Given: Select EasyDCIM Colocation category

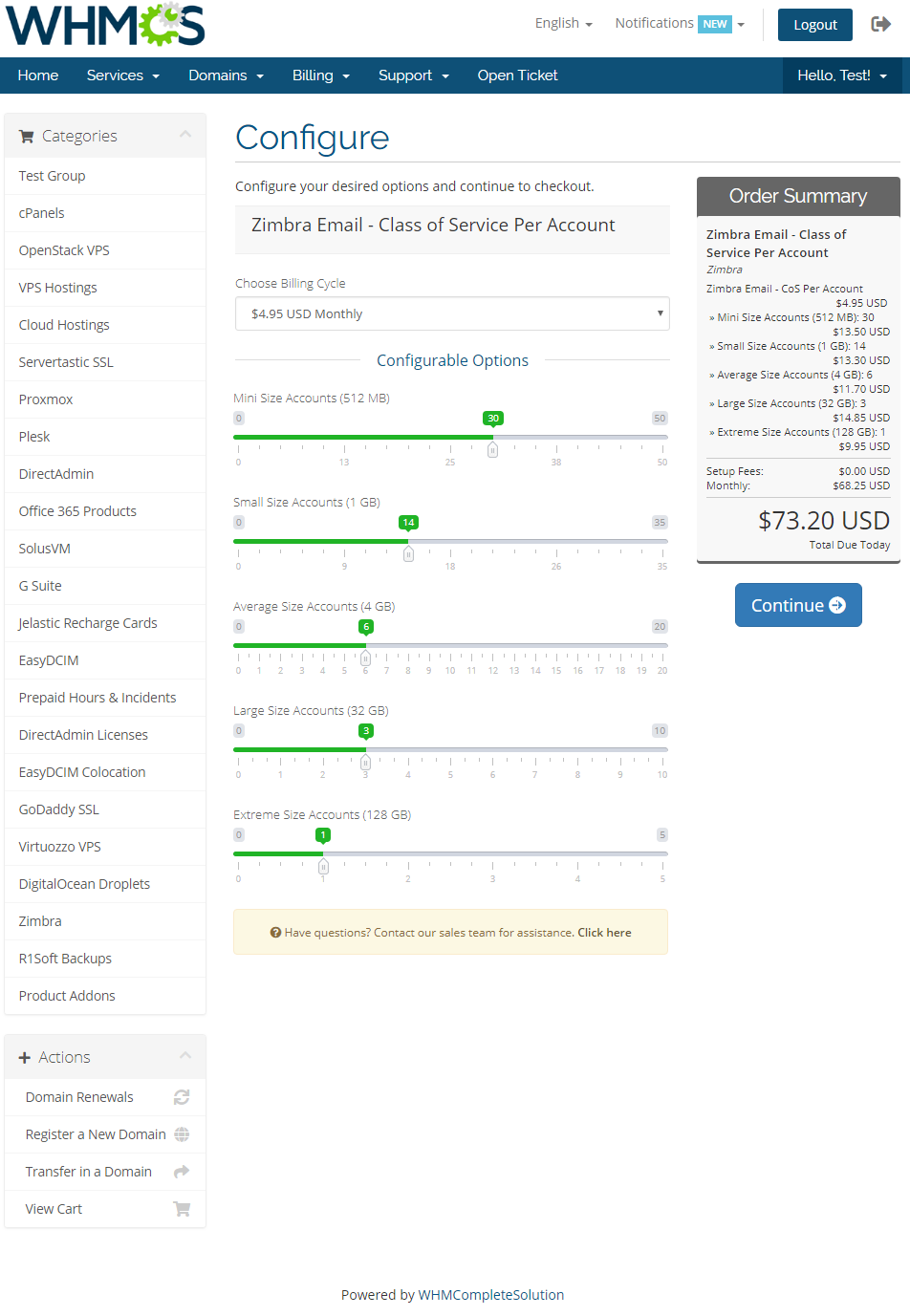Looking at the screenshot, I should pos(105,772).
